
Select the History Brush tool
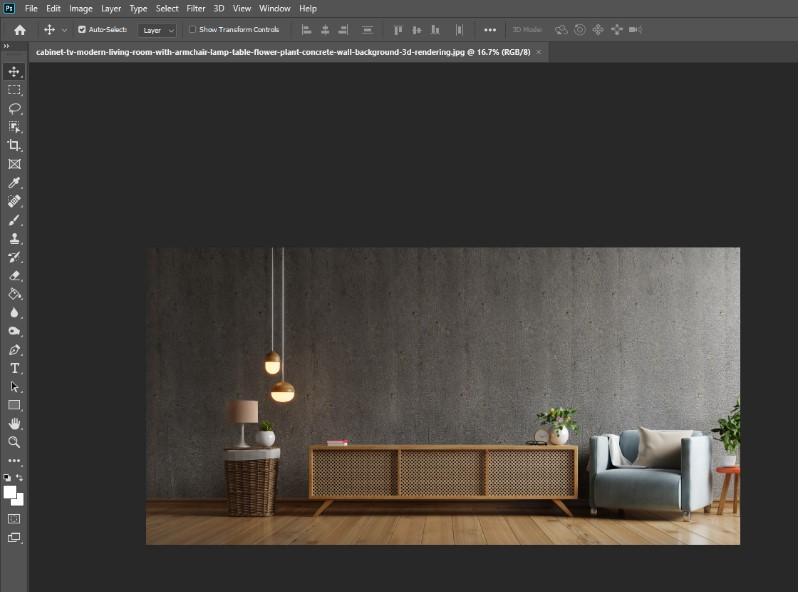pyautogui.click(x=14, y=257)
